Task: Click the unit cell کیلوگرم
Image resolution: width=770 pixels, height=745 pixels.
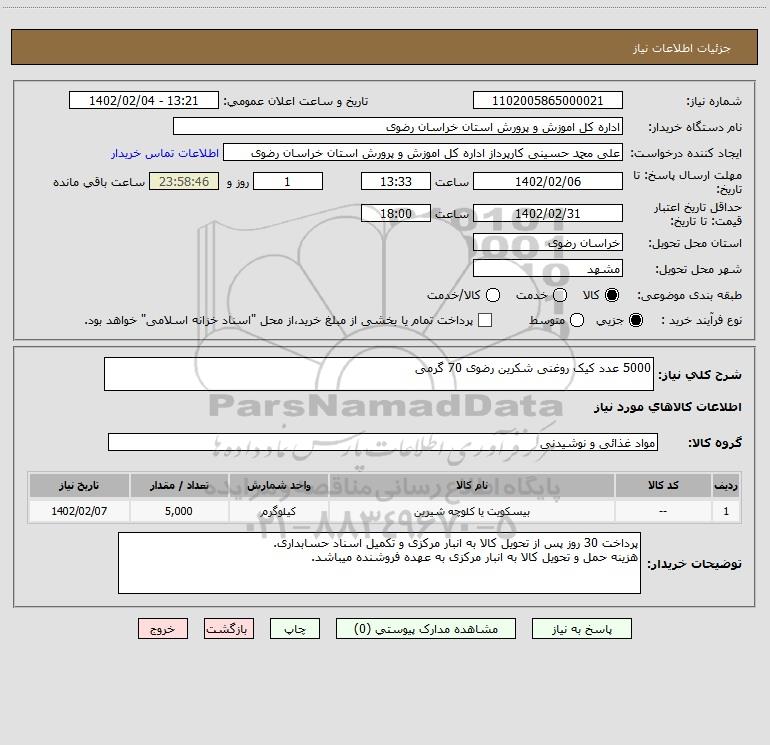Action: point(278,511)
